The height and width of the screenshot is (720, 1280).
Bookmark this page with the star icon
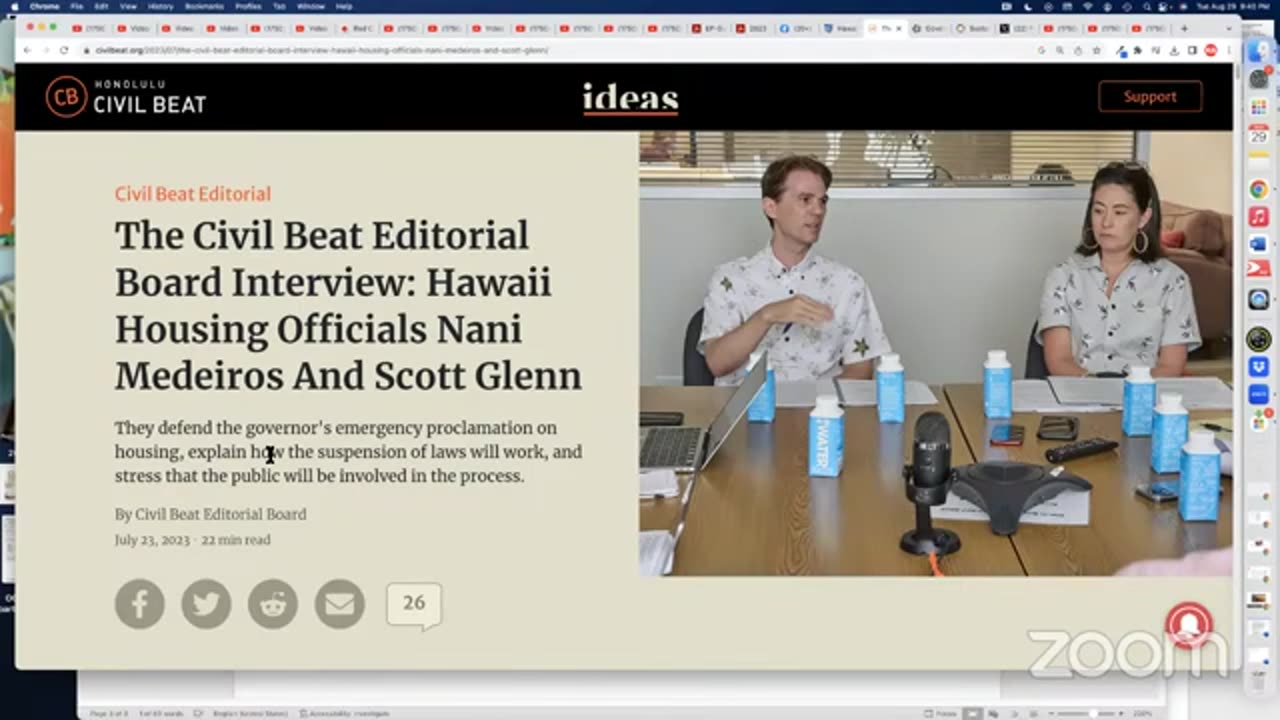pos(1096,50)
